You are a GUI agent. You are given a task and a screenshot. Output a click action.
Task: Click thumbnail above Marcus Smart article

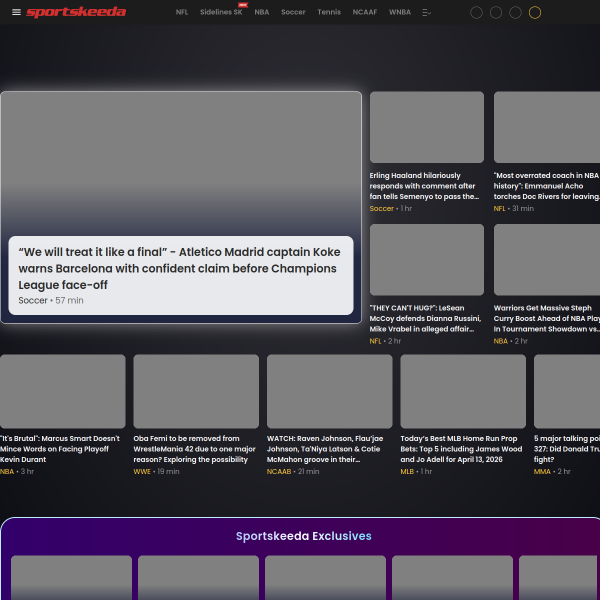click(x=62, y=391)
